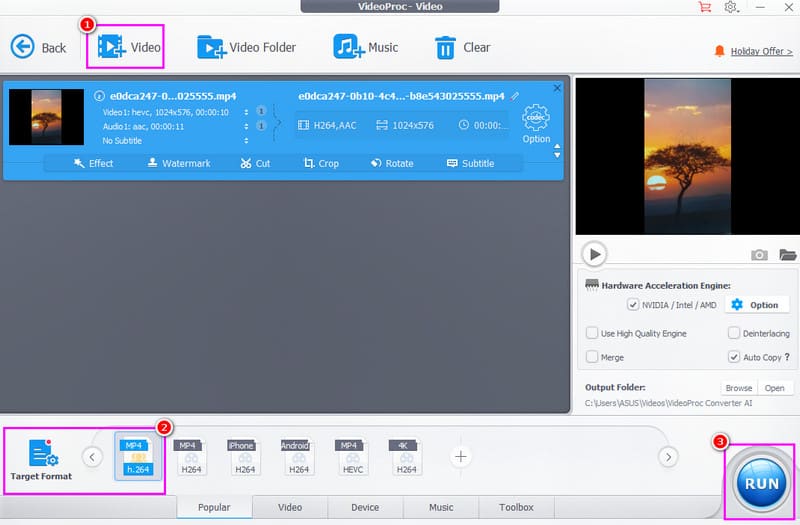Click the Back arrow icon
The height and width of the screenshot is (525, 800).
click(x=23, y=47)
